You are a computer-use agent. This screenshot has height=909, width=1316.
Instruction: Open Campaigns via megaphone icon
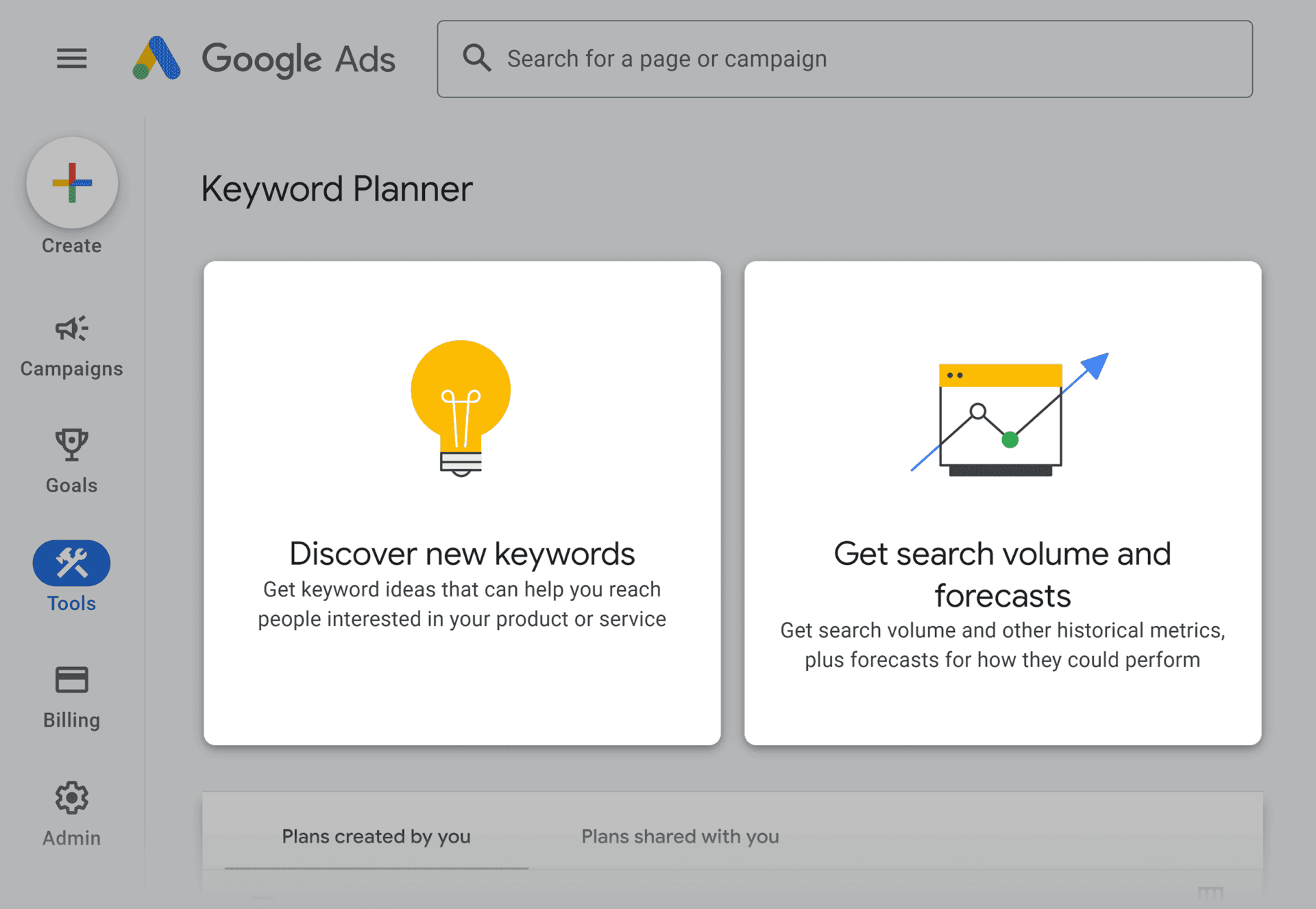pos(71,329)
